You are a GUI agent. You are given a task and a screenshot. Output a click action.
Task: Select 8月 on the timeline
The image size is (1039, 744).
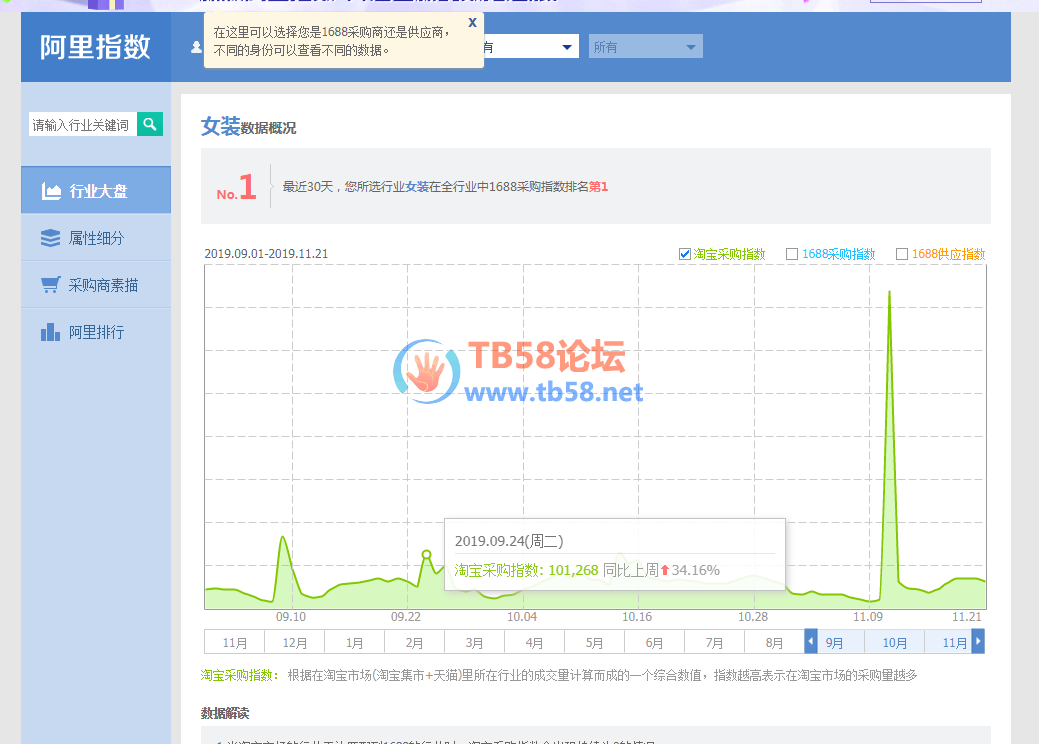click(774, 643)
